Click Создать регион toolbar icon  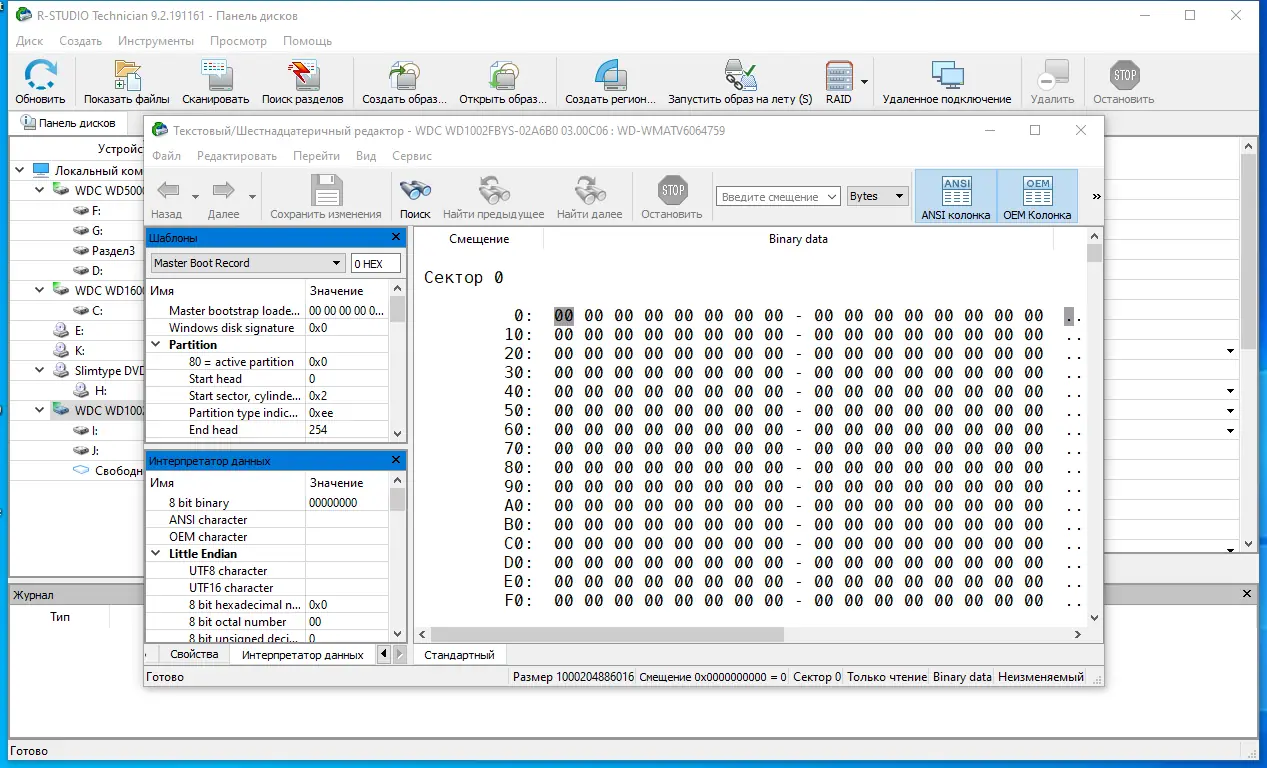coord(610,76)
